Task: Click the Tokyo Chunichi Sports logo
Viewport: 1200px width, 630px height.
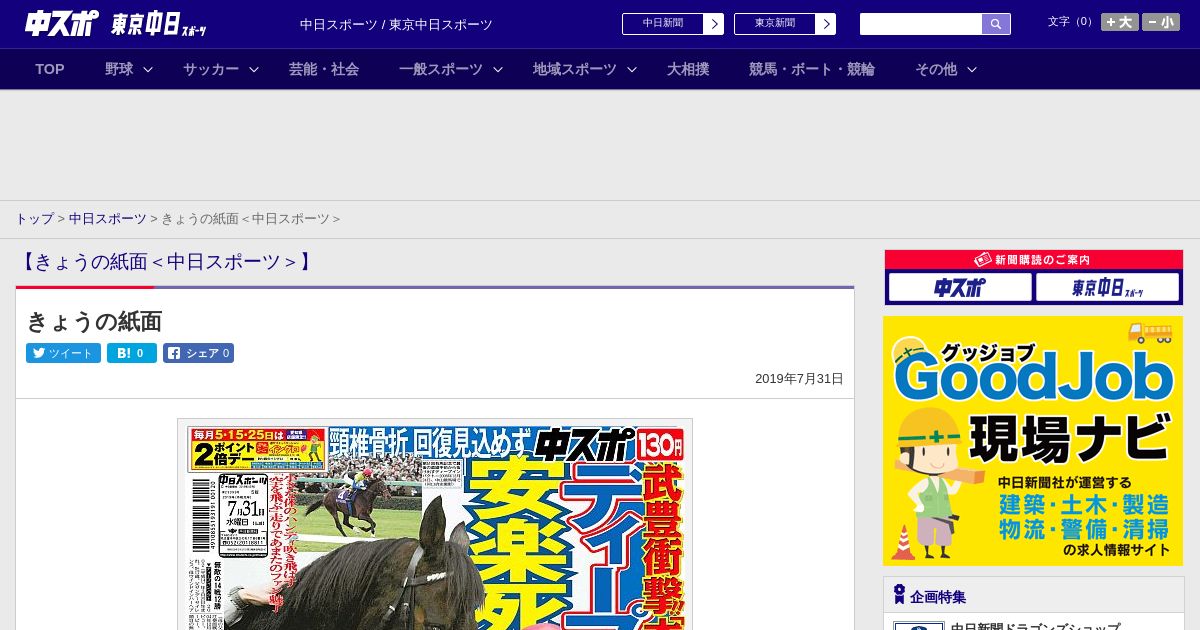Action: click(x=159, y=24)
